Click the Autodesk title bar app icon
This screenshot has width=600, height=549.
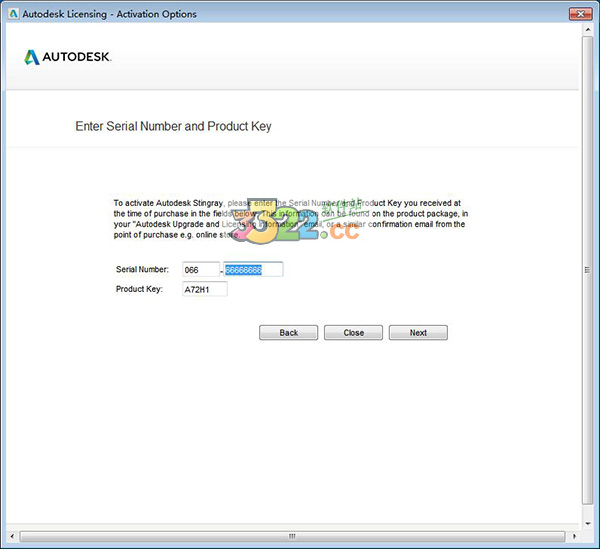point(13,14)
